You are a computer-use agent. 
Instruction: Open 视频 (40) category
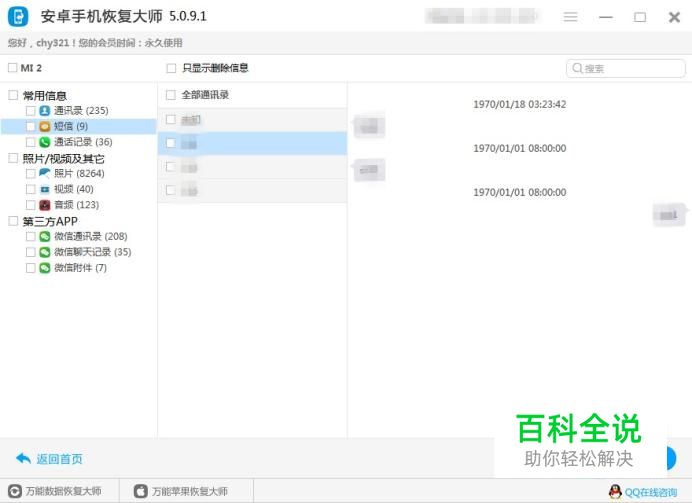click(x=74, y=189)
